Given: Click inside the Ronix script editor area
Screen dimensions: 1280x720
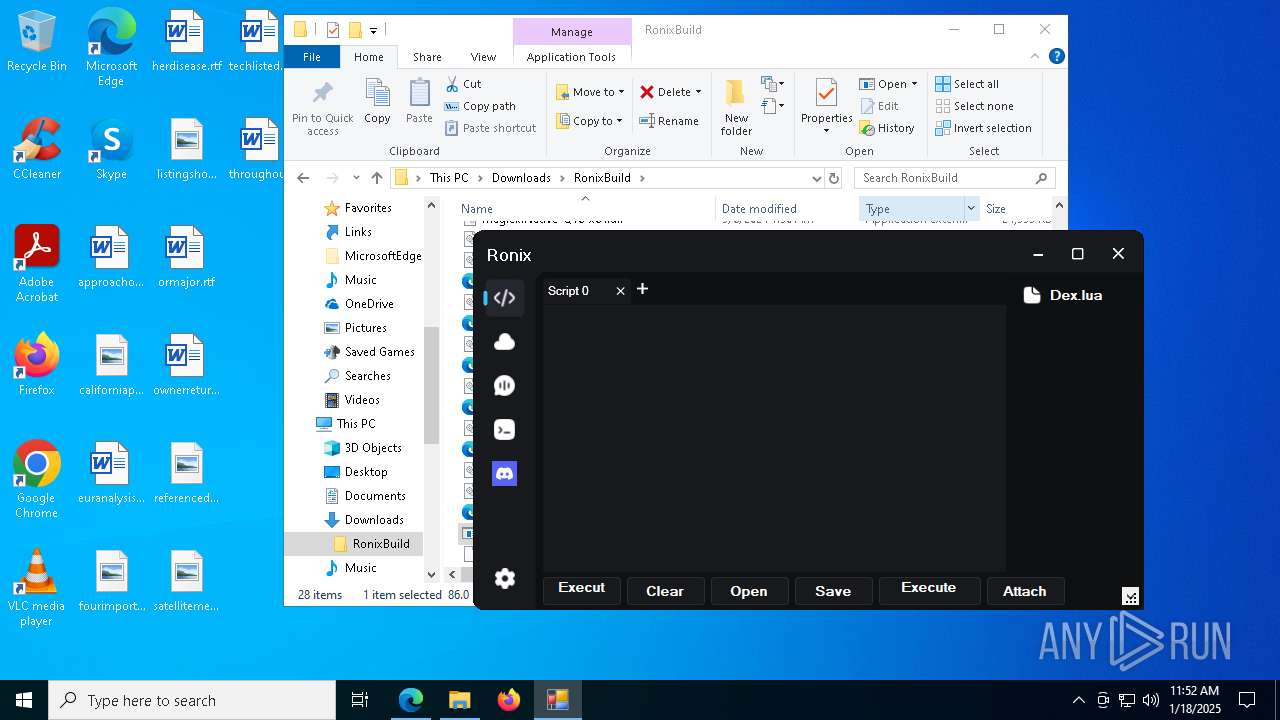Looking at the screenshot, I should 774,438.
